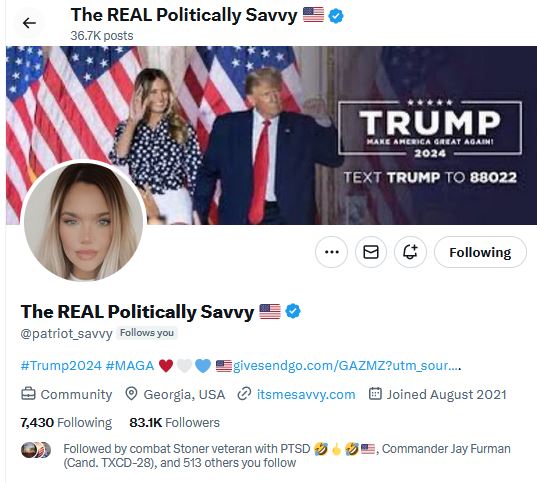Click the Community briefcase icon
Image resolution: width=537 pixels, height=483 pixels.
(28, 394)
